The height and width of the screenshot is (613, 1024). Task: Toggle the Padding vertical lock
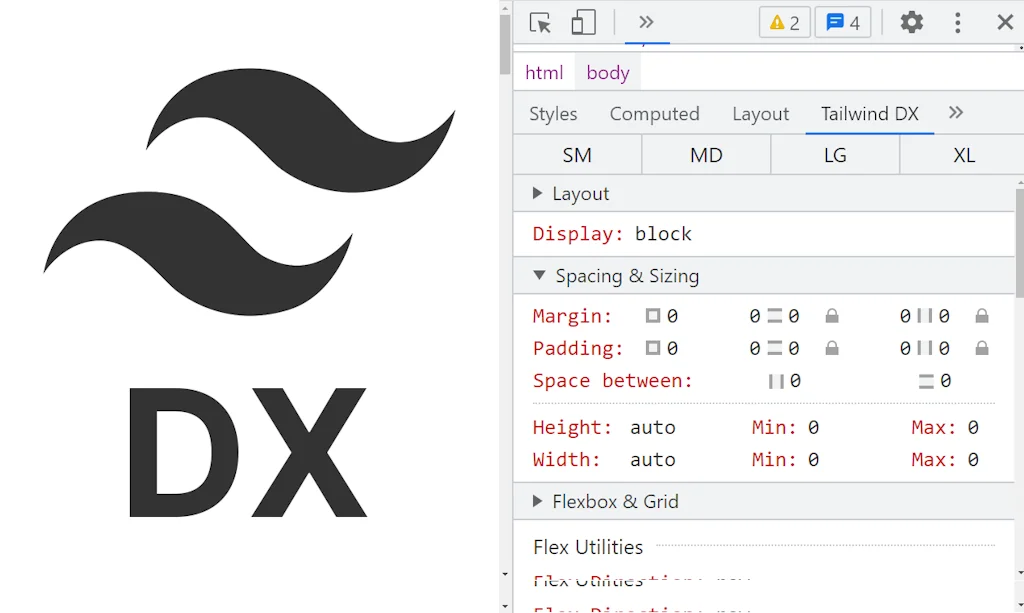pos(832,349)
